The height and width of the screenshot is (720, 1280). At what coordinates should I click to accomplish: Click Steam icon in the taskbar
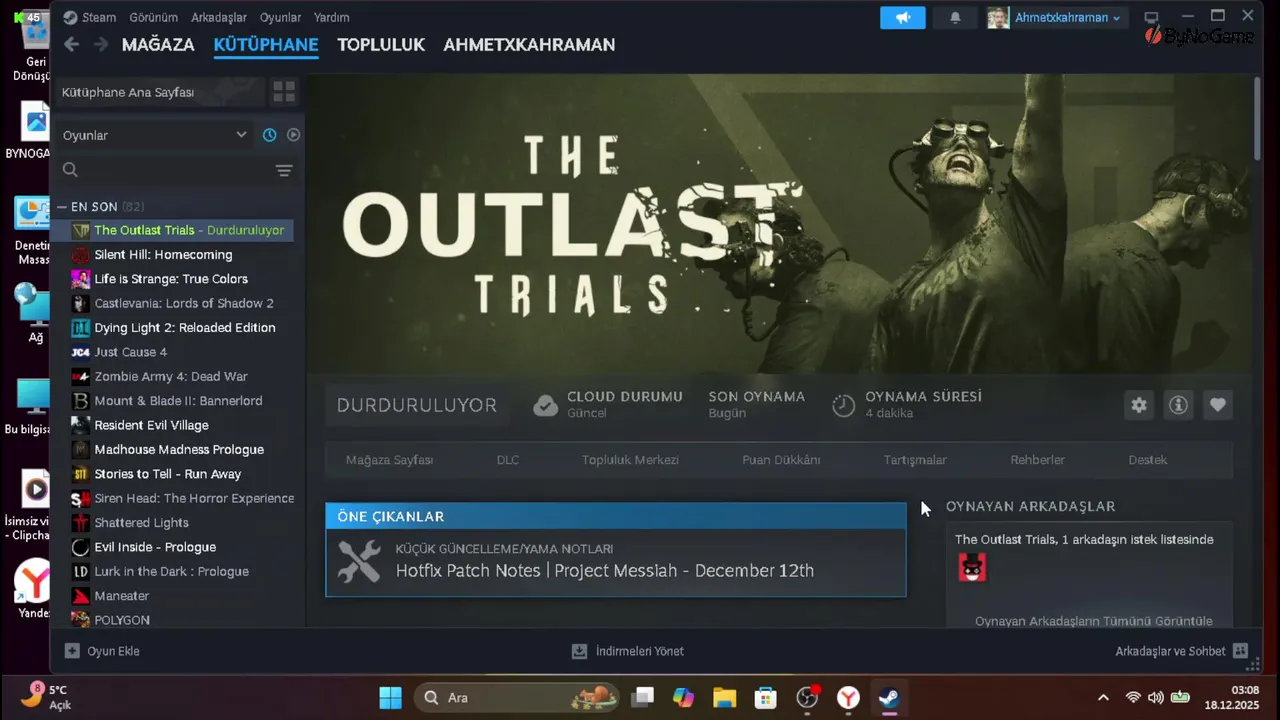888,697
